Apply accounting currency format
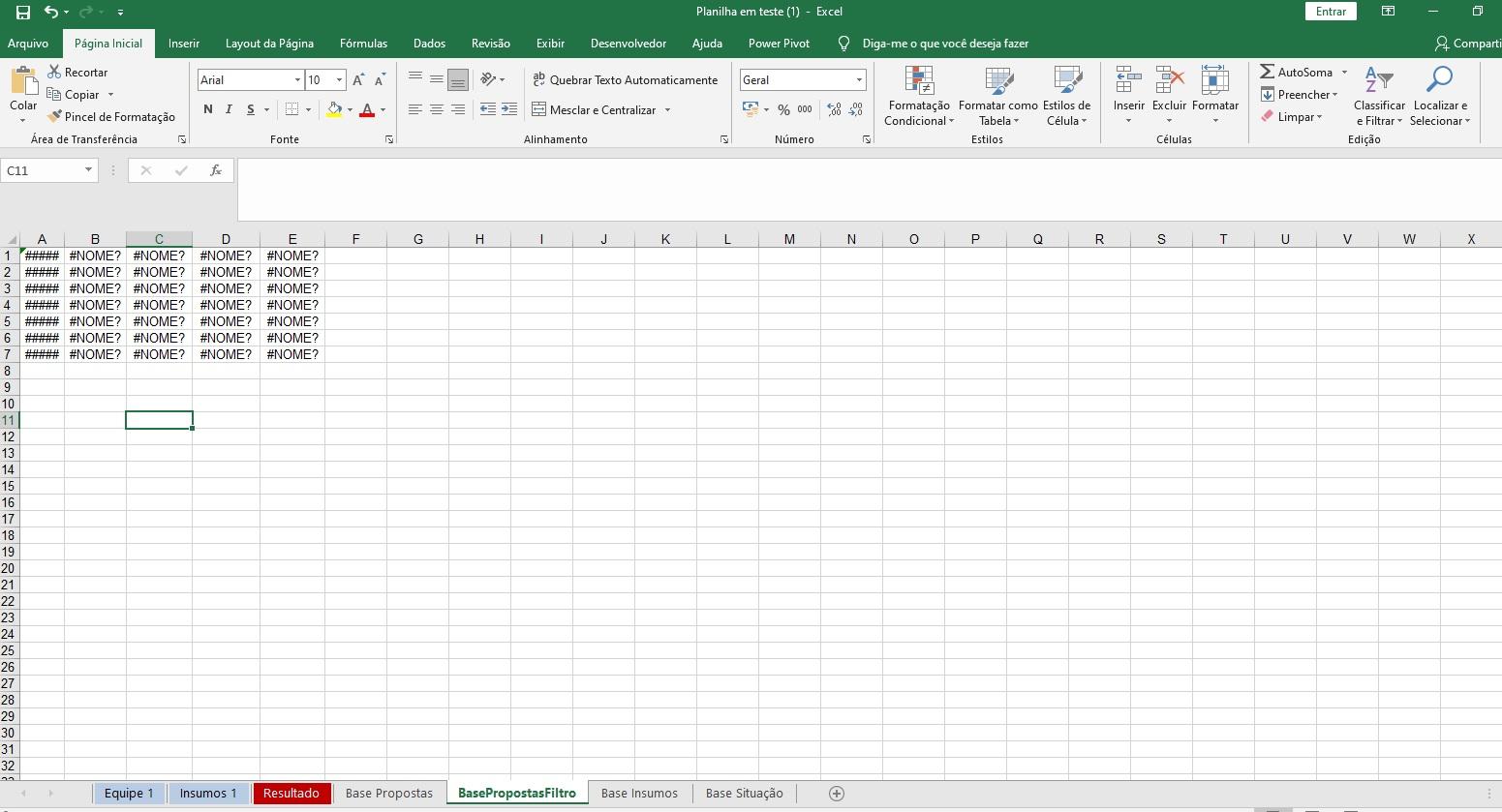This screenshot has width=1502, height=812. 751,109
